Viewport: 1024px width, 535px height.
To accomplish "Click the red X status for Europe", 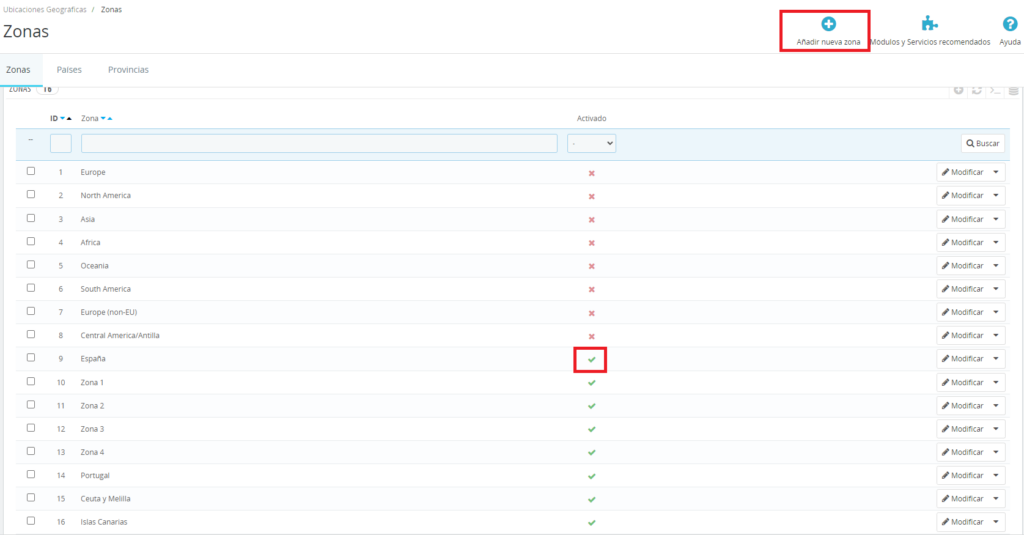I will 592,173.
